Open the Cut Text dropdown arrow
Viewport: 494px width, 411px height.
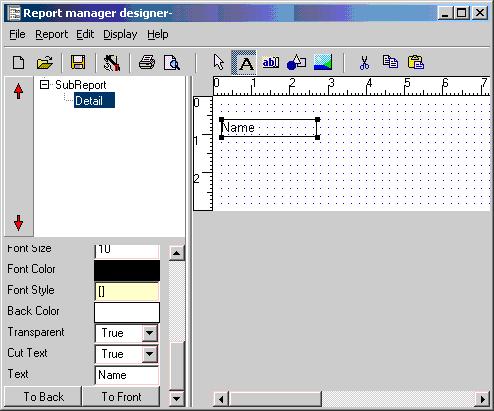[150, 354]
